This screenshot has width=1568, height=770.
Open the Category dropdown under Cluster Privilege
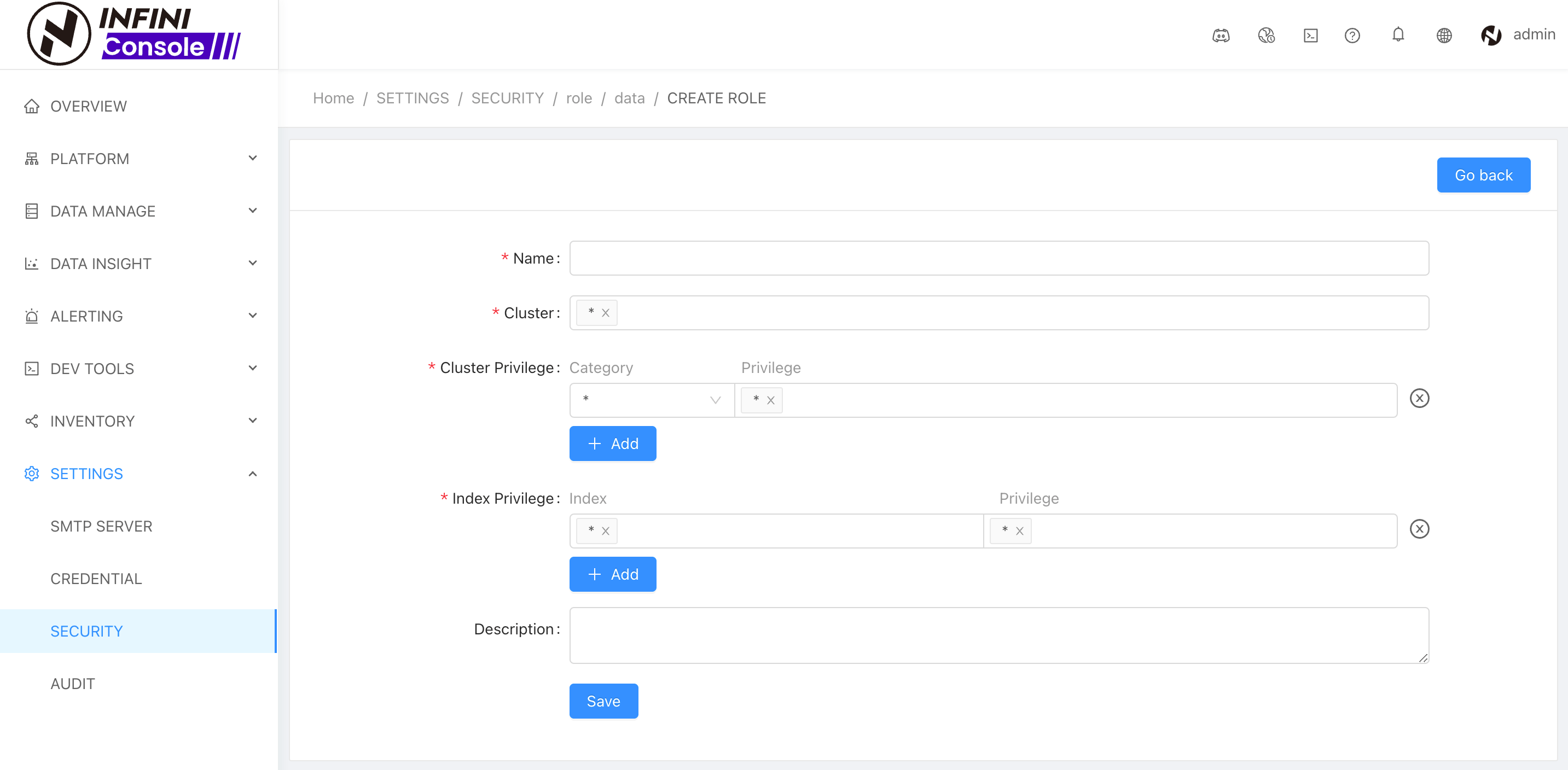(x=651, y=400)
